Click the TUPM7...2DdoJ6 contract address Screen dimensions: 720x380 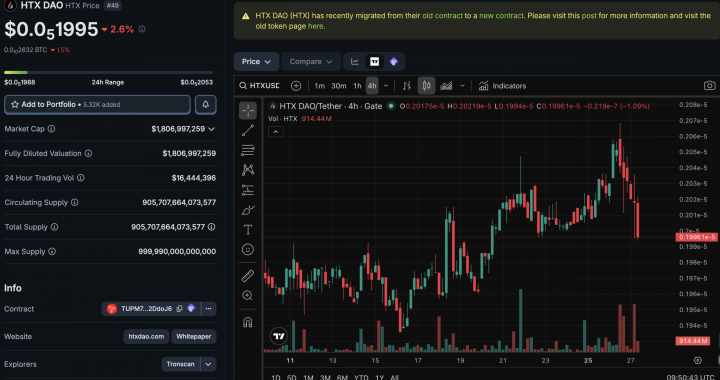(146, 309)
